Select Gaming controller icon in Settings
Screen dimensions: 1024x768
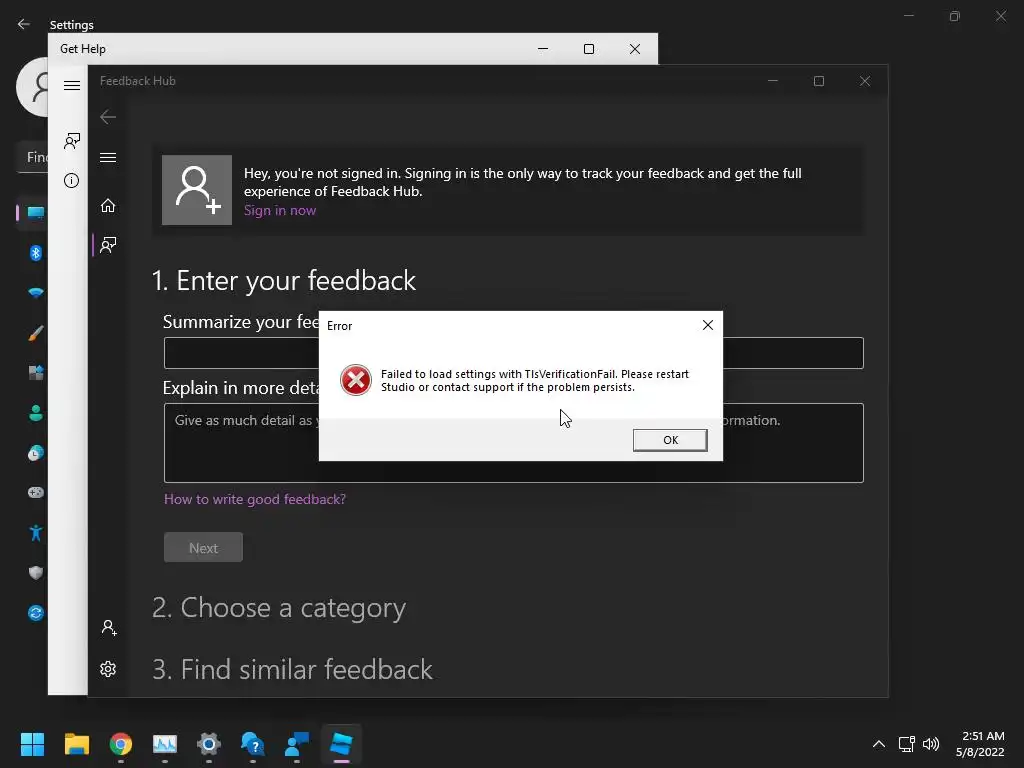(x=35, y=492)
